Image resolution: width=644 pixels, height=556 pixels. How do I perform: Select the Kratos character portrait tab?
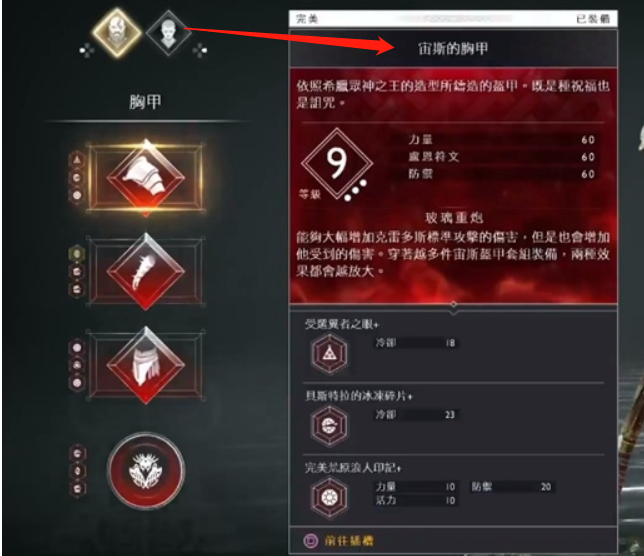point(117,32)
